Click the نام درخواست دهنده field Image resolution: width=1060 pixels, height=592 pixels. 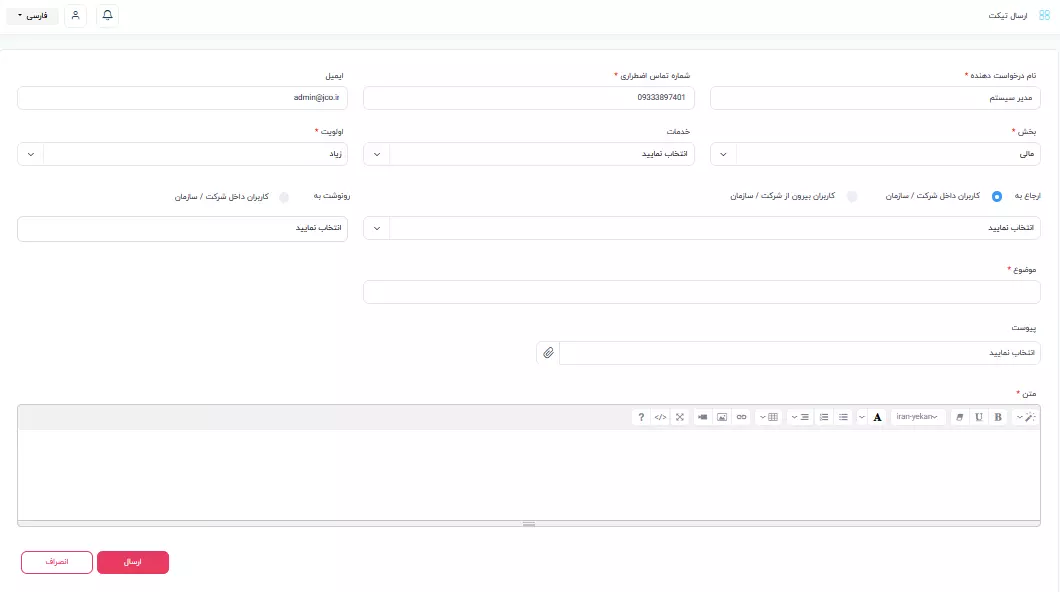[x=875, y=98]
